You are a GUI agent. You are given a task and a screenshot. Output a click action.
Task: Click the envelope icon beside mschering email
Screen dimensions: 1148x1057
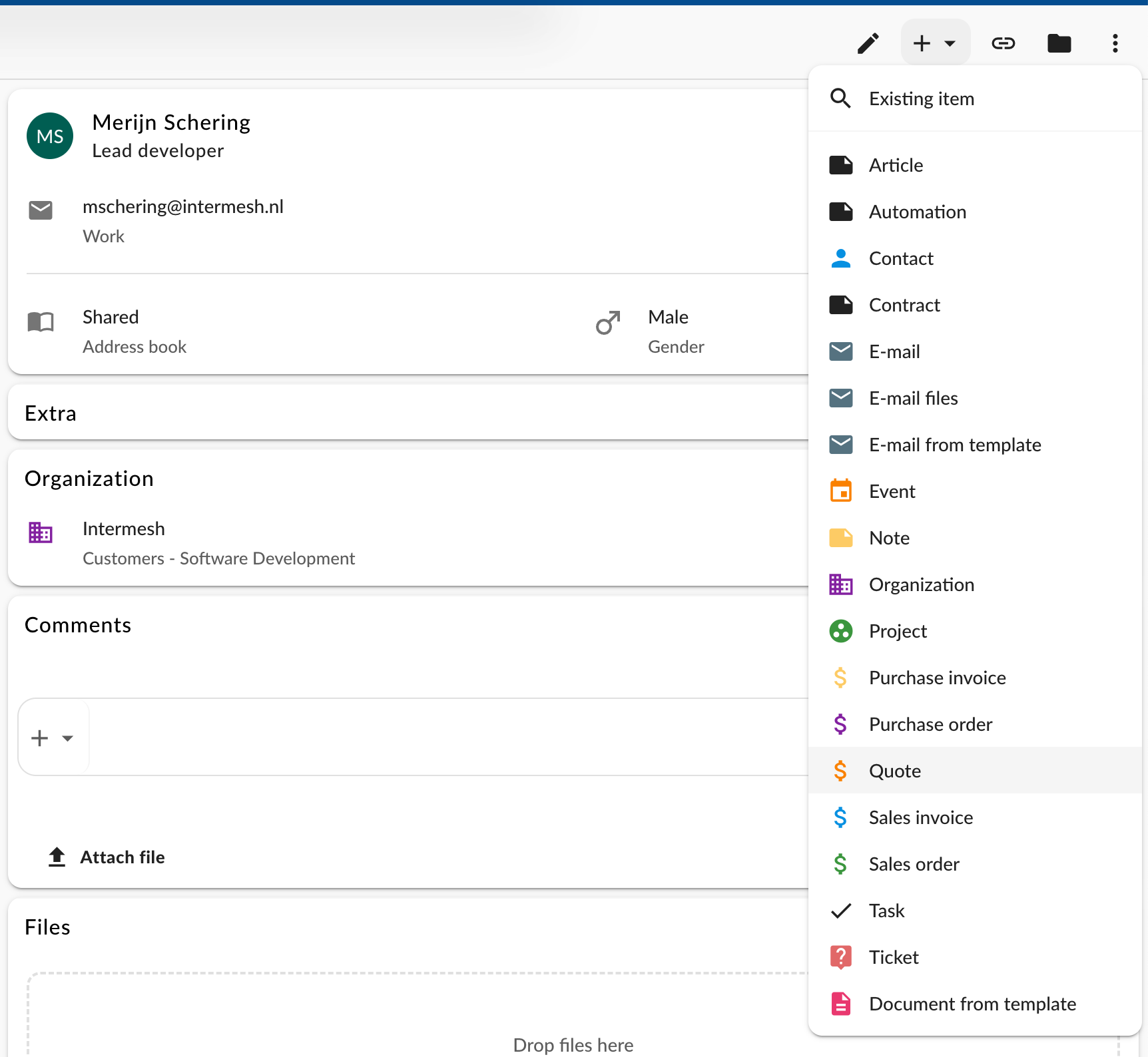pos(41,210)
